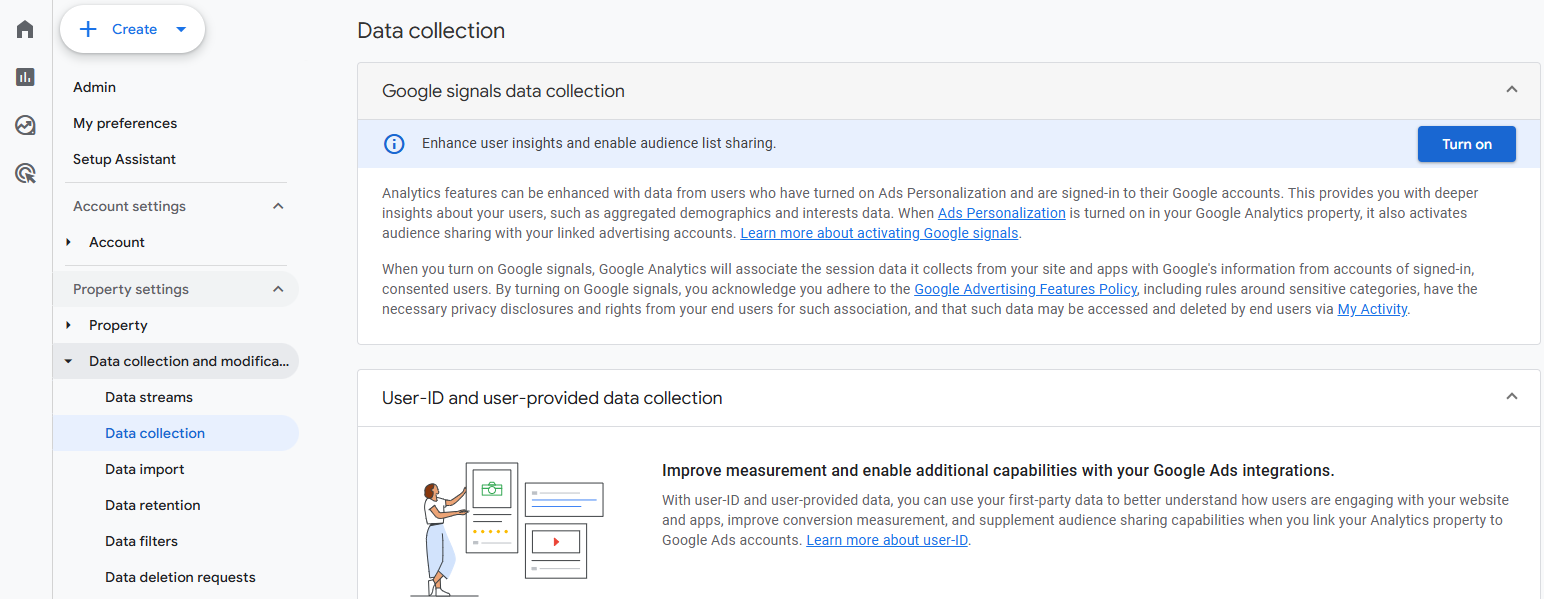
Task: Open the Create dropdown arrow
Action: click(x=181, y=29)
